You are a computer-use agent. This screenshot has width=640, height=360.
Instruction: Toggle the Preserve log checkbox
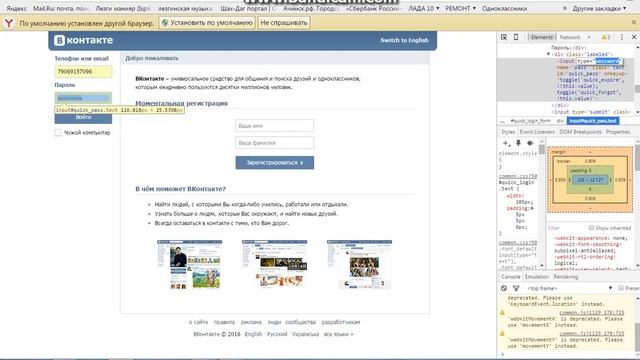621,288
